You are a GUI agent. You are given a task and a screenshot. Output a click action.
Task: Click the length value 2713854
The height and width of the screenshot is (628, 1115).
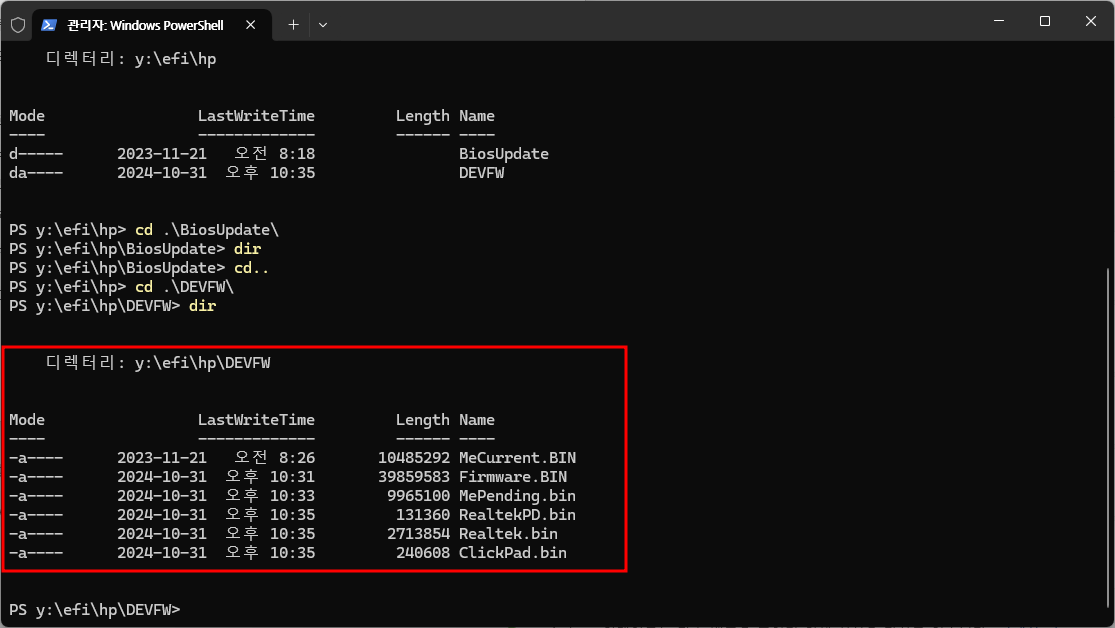418,534
